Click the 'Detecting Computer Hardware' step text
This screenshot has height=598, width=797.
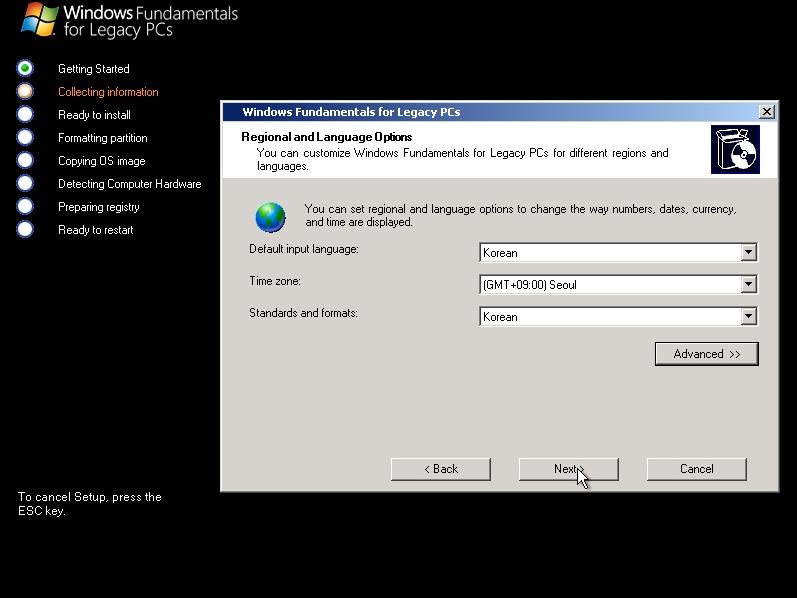tap(130, 184)
